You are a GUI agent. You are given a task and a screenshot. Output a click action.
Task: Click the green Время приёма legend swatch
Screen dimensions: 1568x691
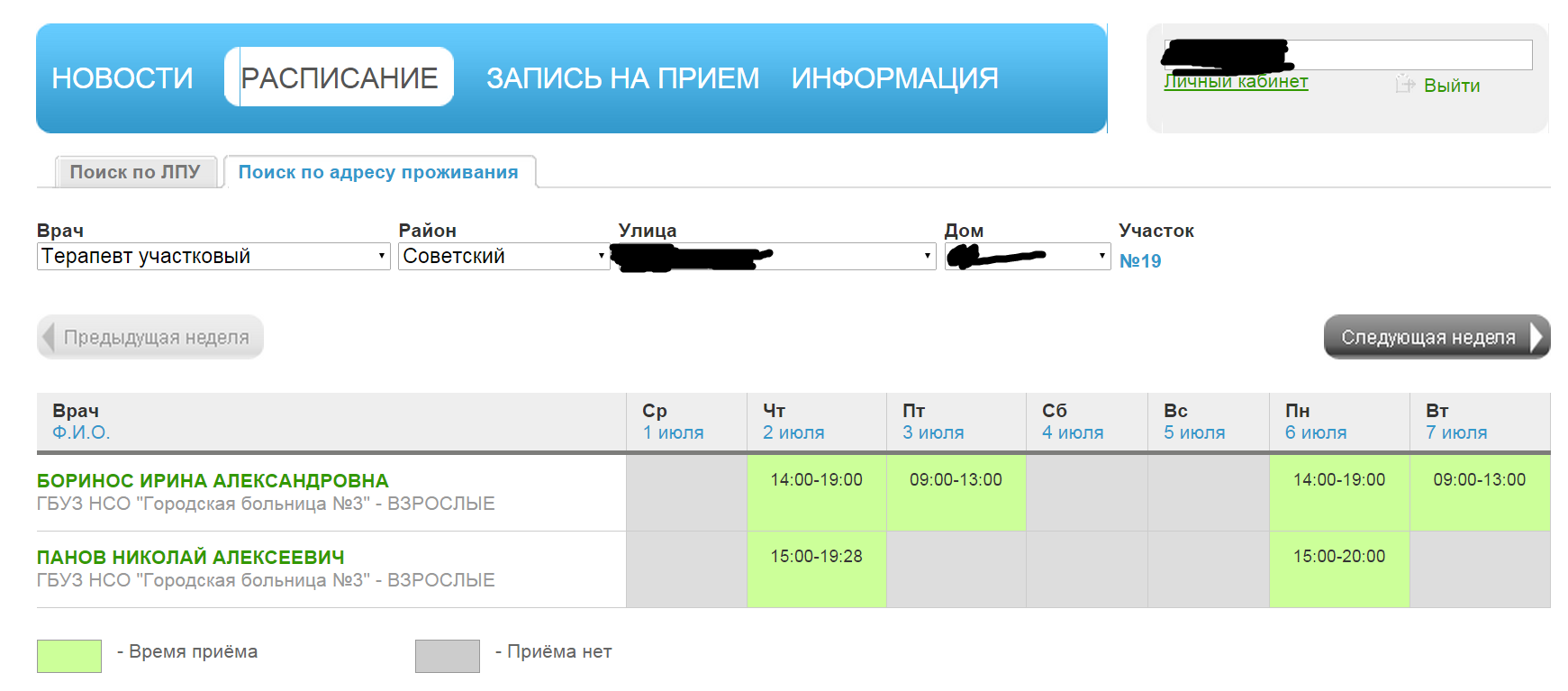click(69, 656)
